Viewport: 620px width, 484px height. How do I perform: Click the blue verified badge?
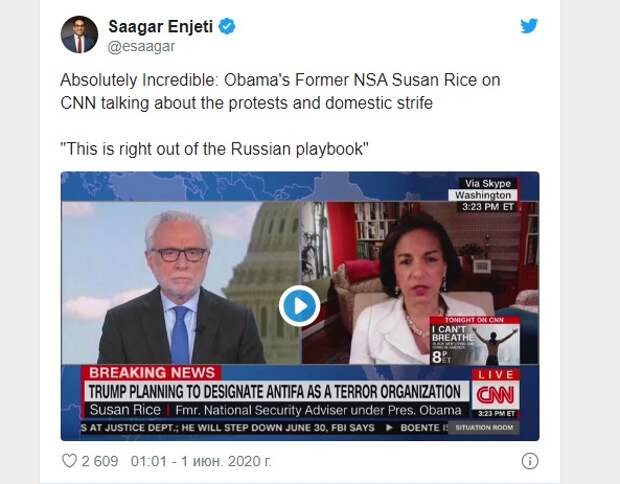click(227, 26)
